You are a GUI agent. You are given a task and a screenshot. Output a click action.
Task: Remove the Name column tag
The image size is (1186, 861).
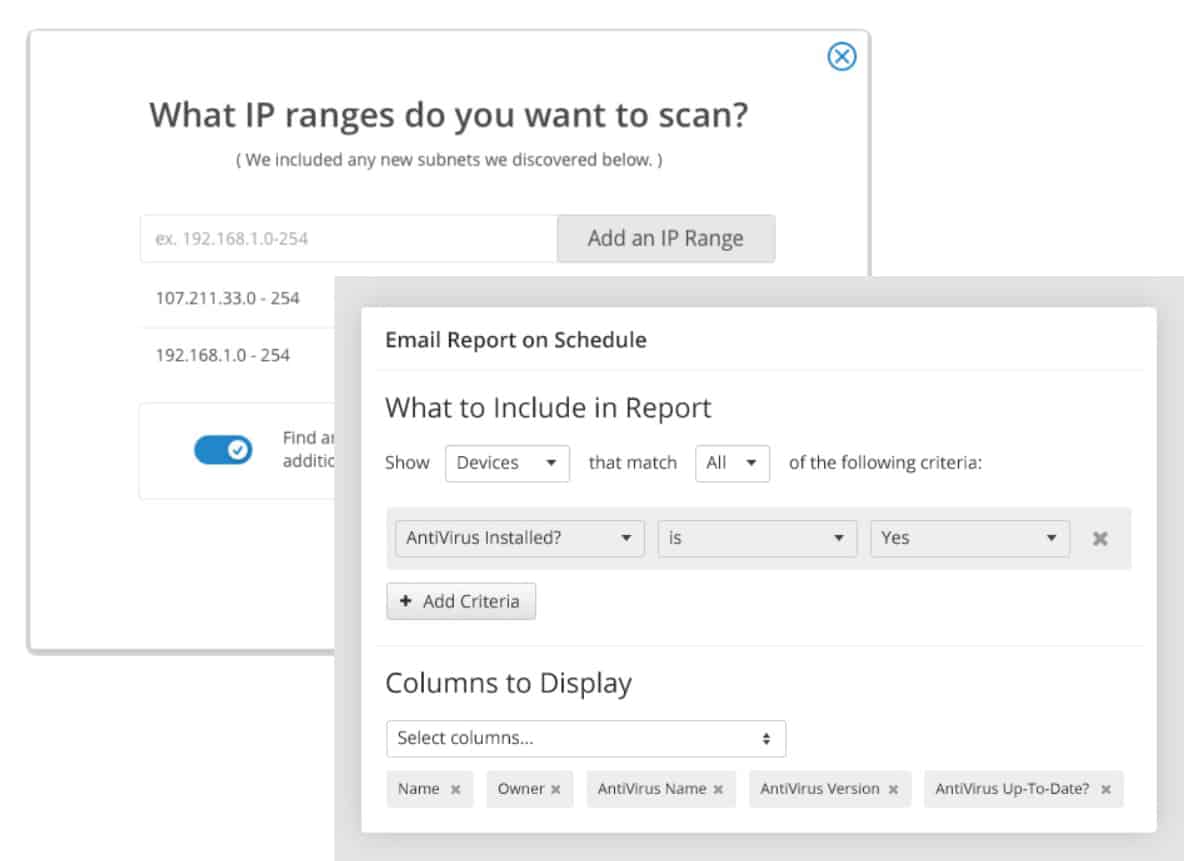coord(455,789)
